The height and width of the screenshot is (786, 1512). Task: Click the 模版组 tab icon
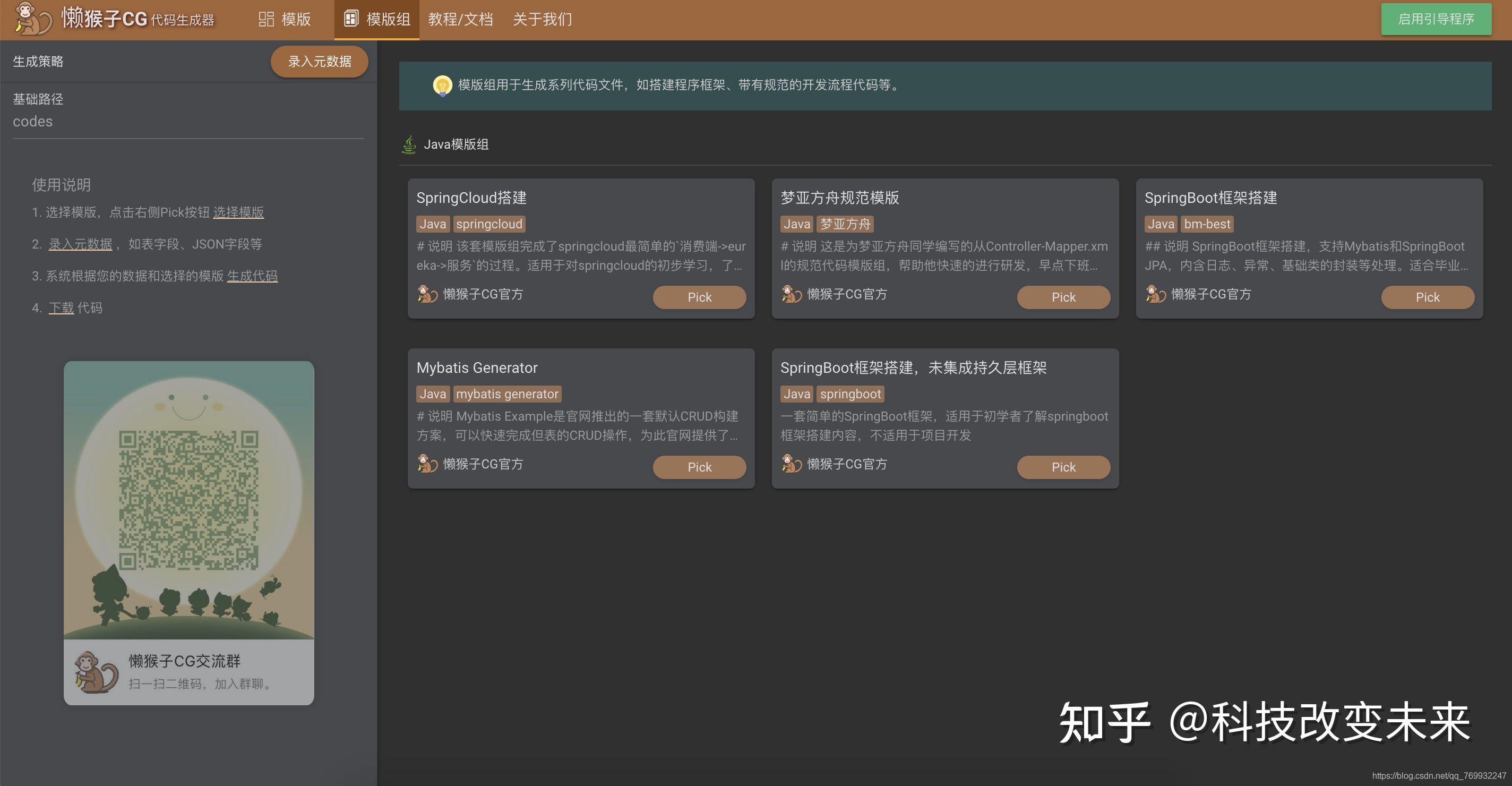351,19
